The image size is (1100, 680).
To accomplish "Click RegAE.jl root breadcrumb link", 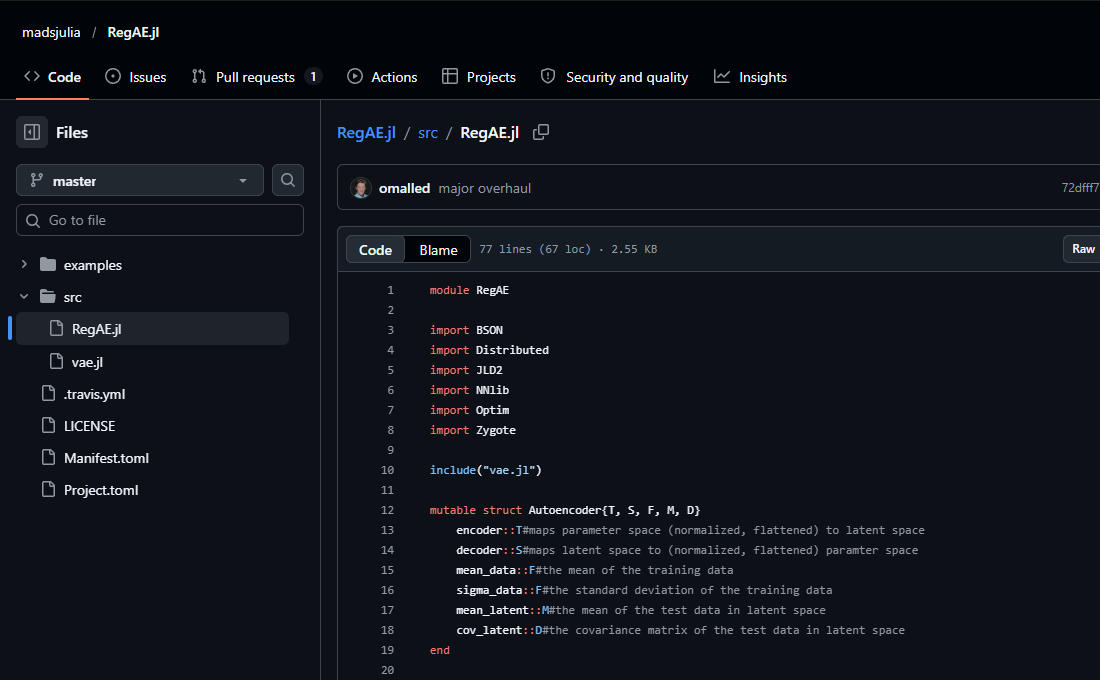I will [x=366, y=133].
